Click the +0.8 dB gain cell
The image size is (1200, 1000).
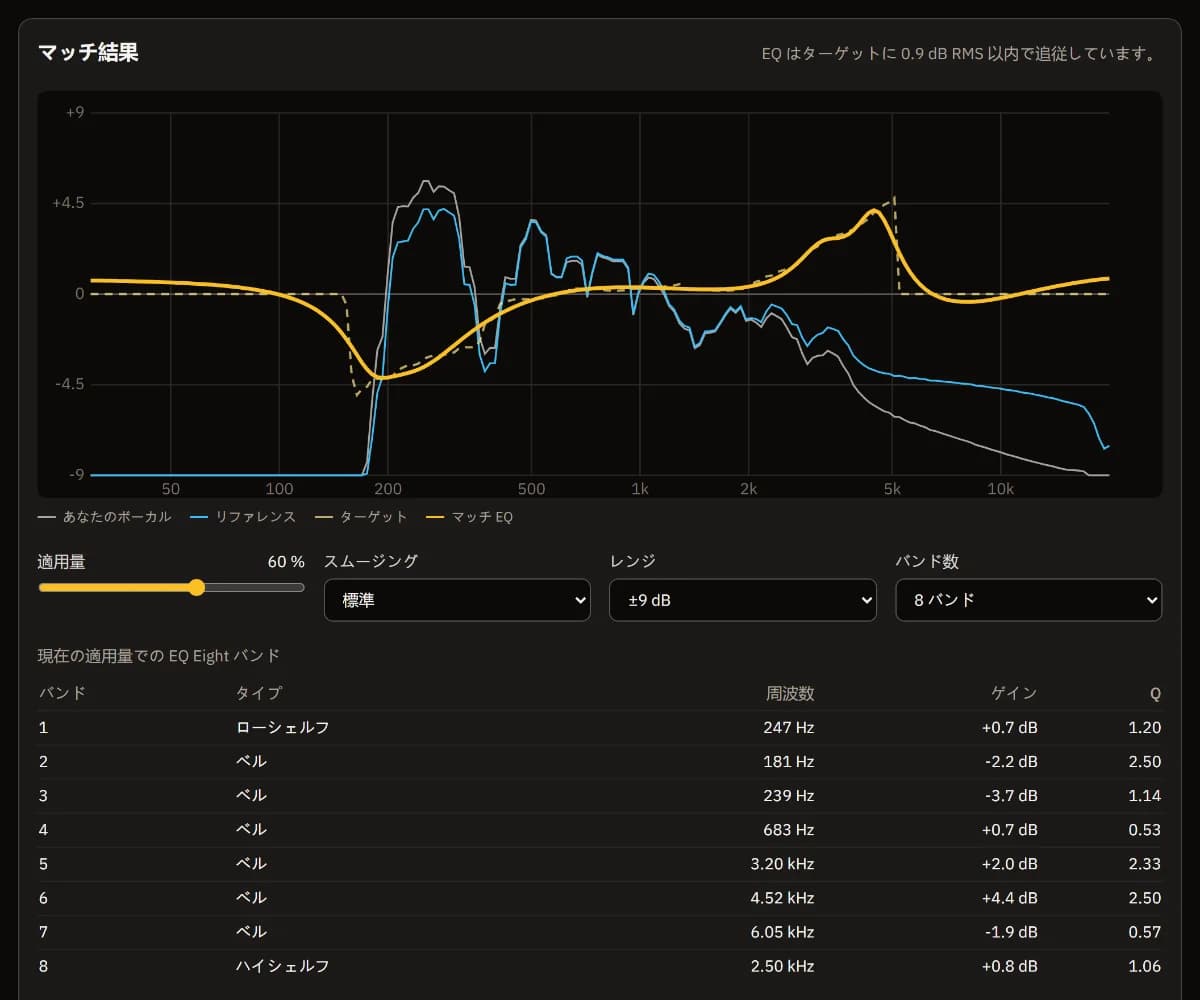coord(1010,965)
